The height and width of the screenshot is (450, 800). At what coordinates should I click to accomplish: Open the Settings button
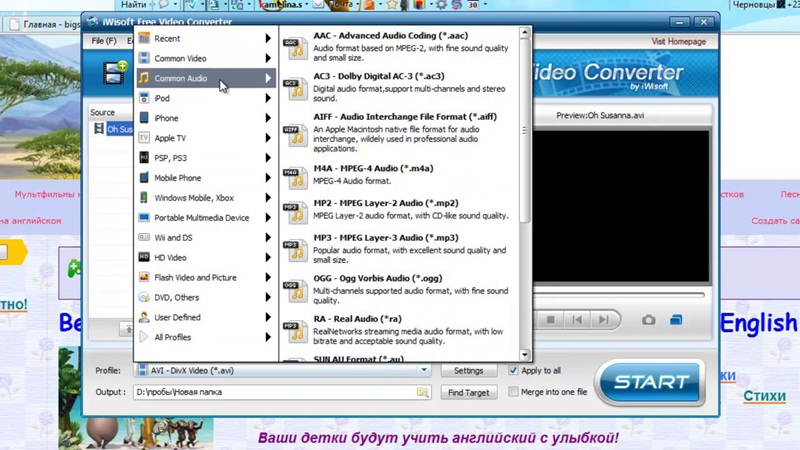tap(468, 371)
